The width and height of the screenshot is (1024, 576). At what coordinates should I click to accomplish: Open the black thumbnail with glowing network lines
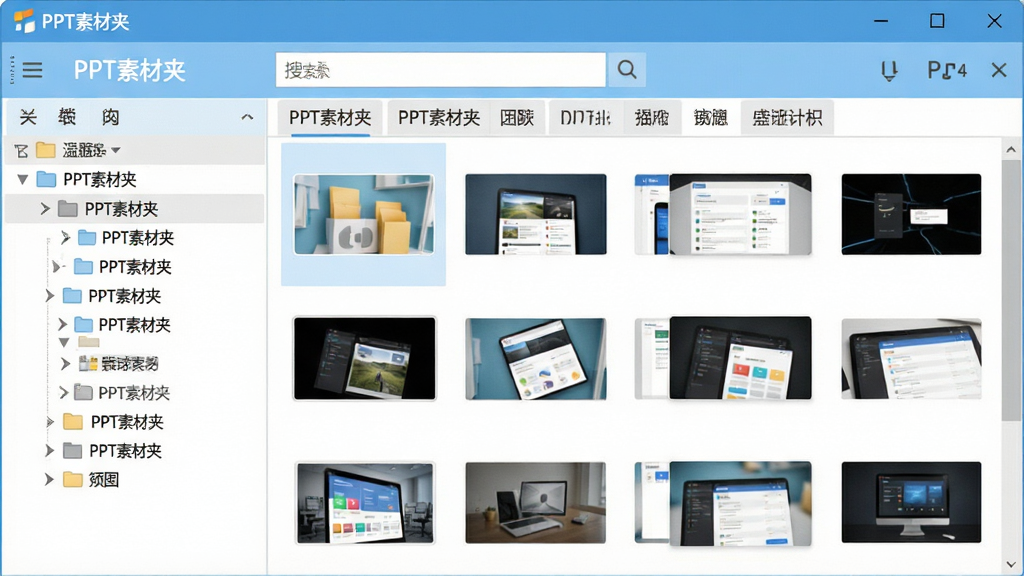911,214
